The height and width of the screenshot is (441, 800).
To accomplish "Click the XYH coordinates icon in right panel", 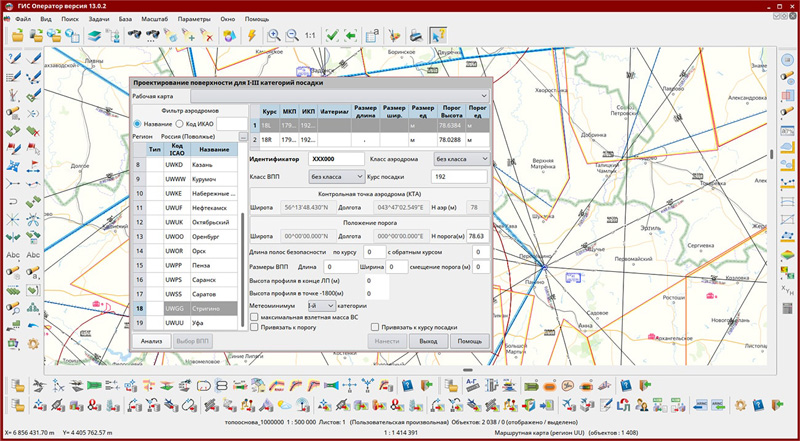I will point(788,289).
